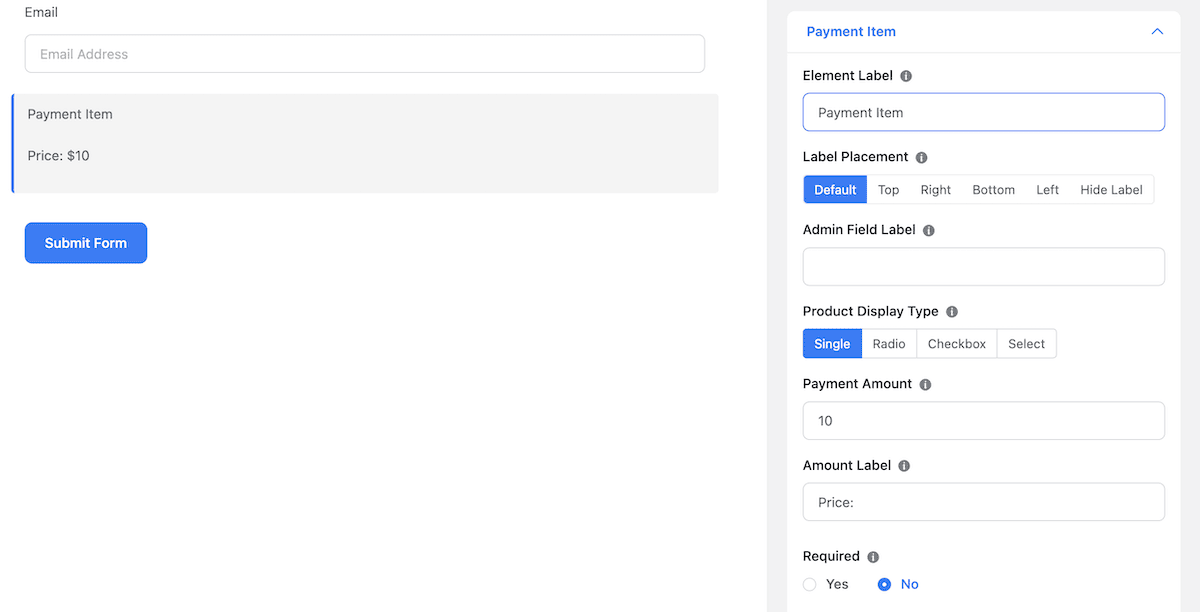Set product display type to Checkbox

coord(957,344)
